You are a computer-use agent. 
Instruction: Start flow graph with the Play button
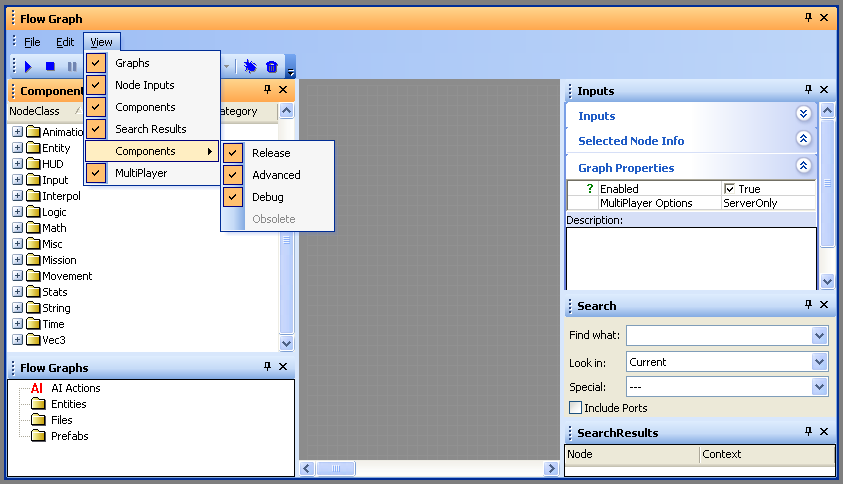(x=28, y=67)
